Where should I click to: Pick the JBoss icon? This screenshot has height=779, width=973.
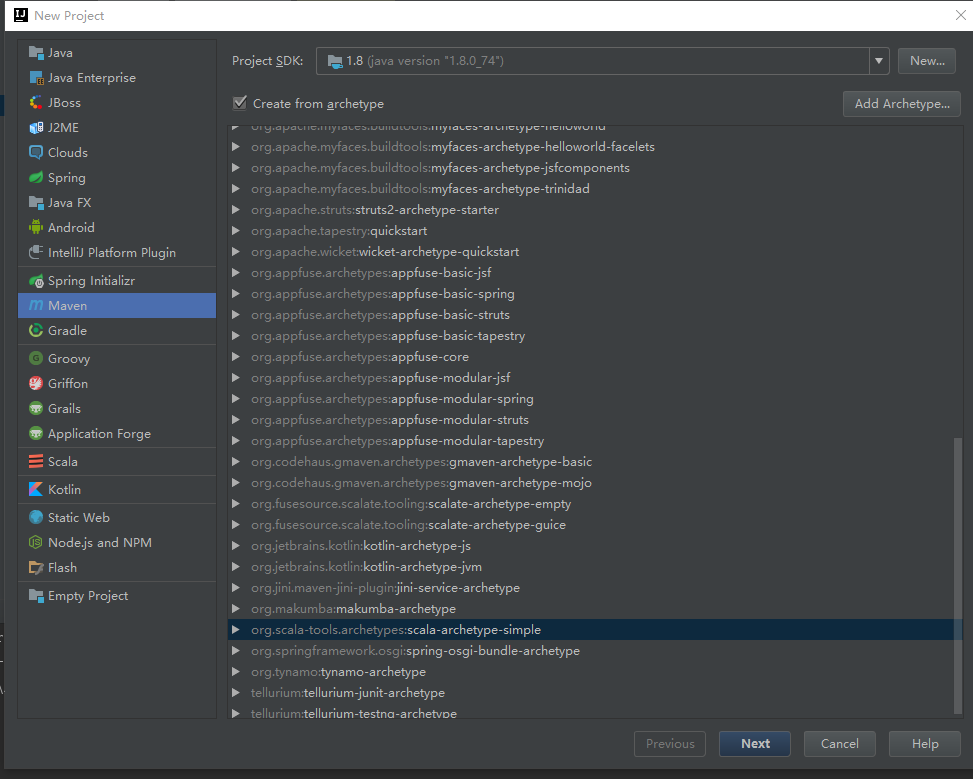tap(36, 102)
